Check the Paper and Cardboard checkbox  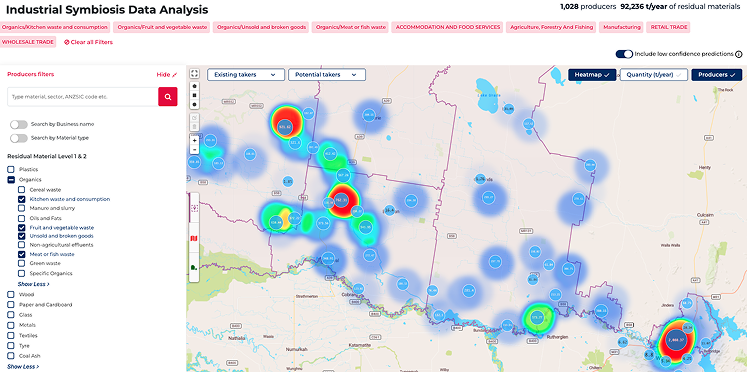10,304
